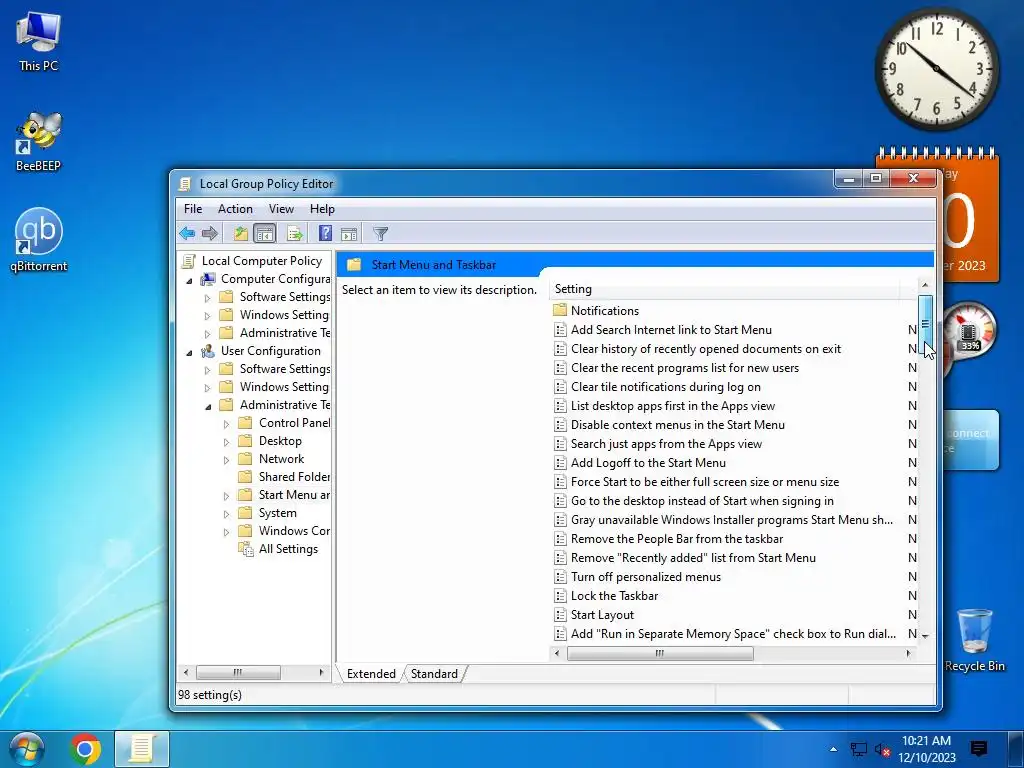Select 'Go to the desktop instead of Start when signing in'

click(x=702, y=501)
